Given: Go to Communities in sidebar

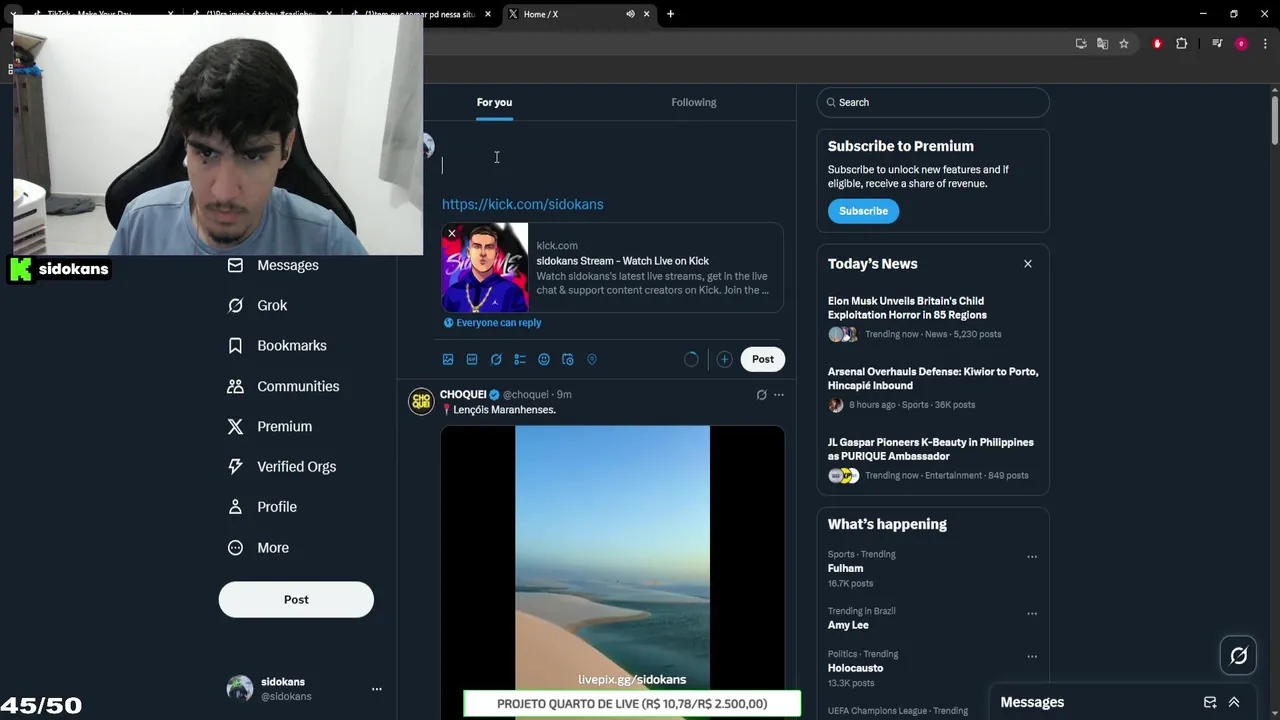Looking at the screenshot, I should click(284, 386).
